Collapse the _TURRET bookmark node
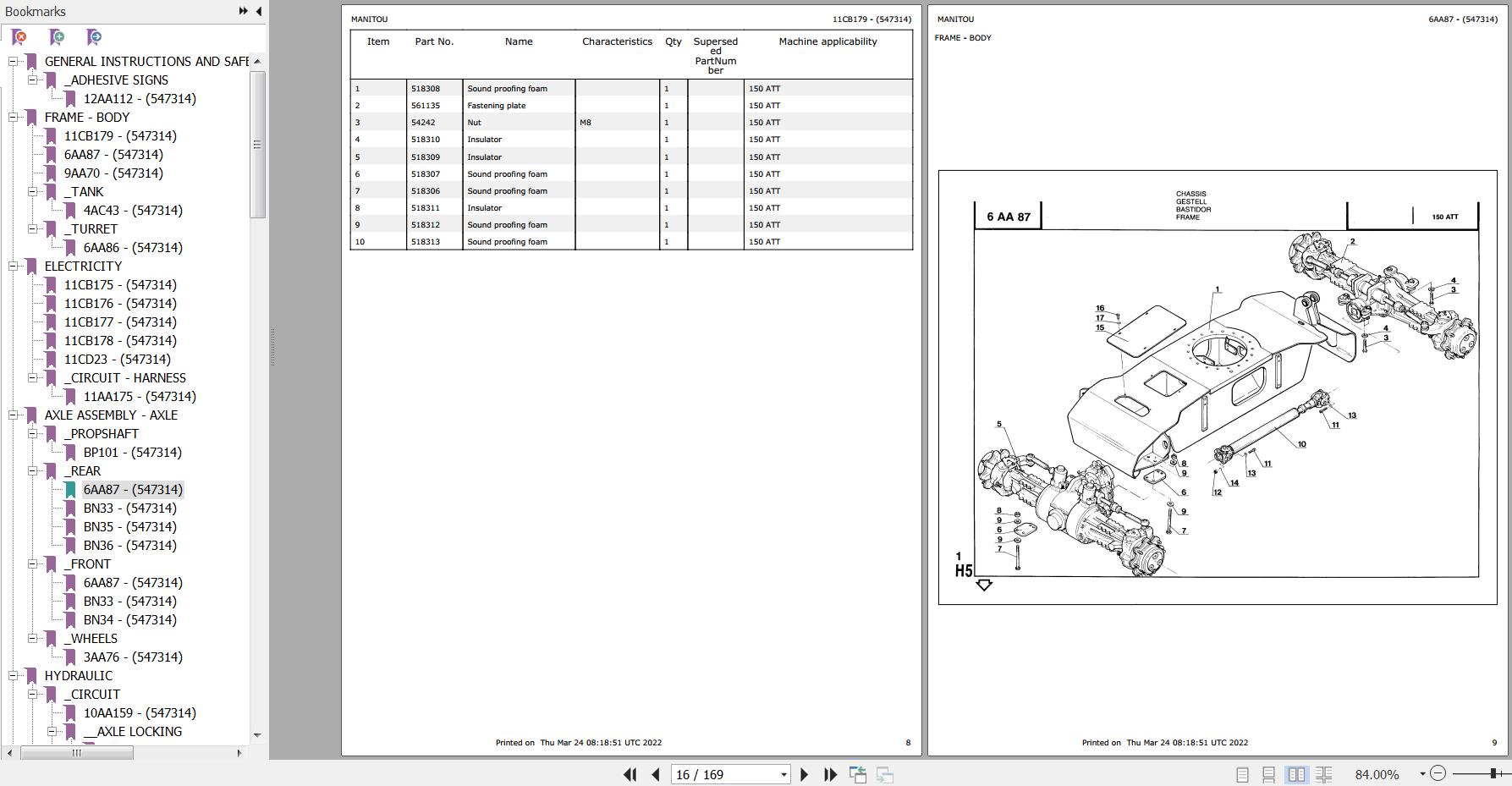The width and height of the screenshot is (1512, 786). coord(32,228)
